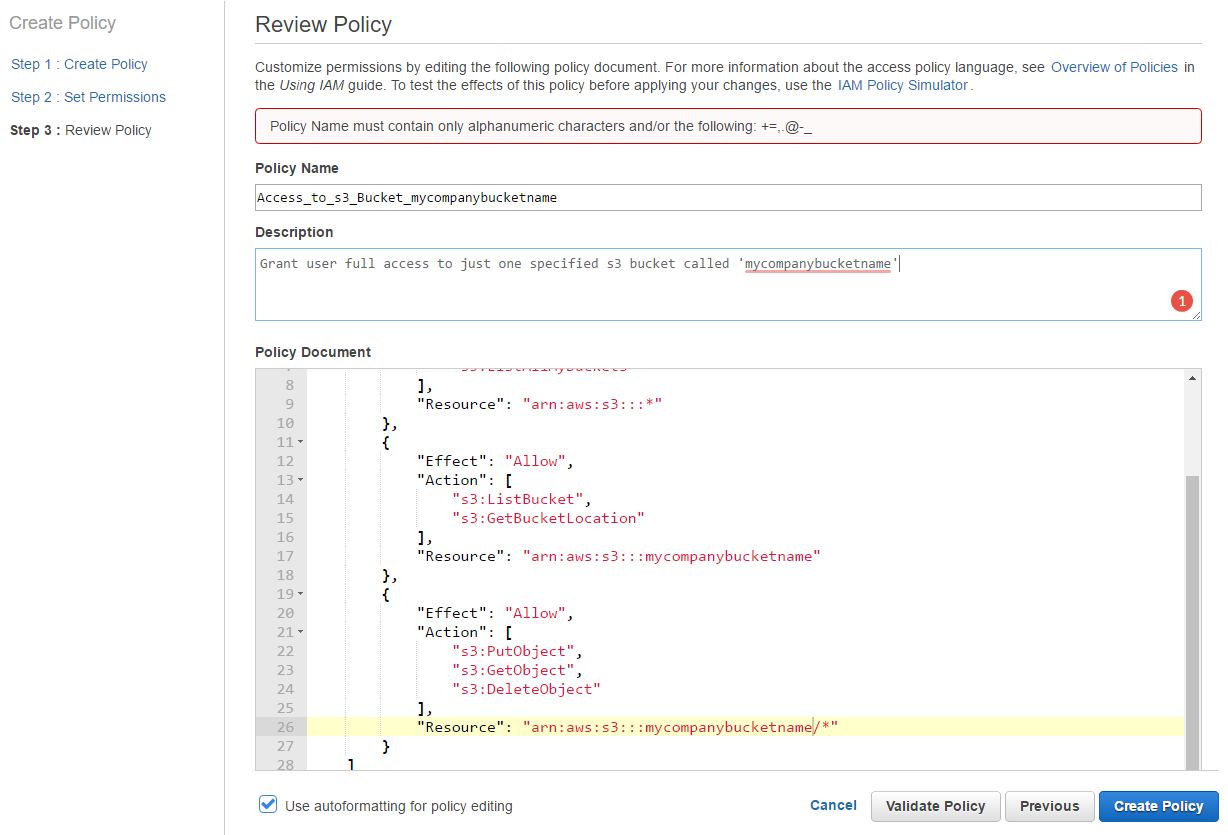This screenshot has height=835, width=1228.
Task: Click on "s3:DeleteObject" action text
Action: coord(526,689)
